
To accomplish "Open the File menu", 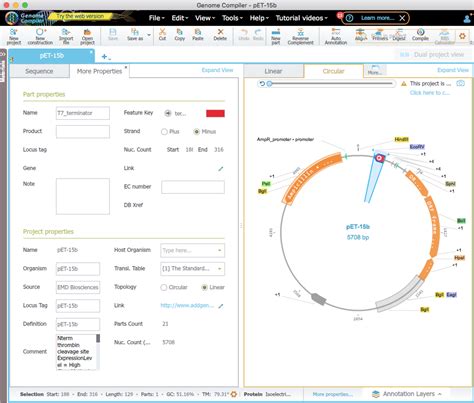I will tap(156, 18).
